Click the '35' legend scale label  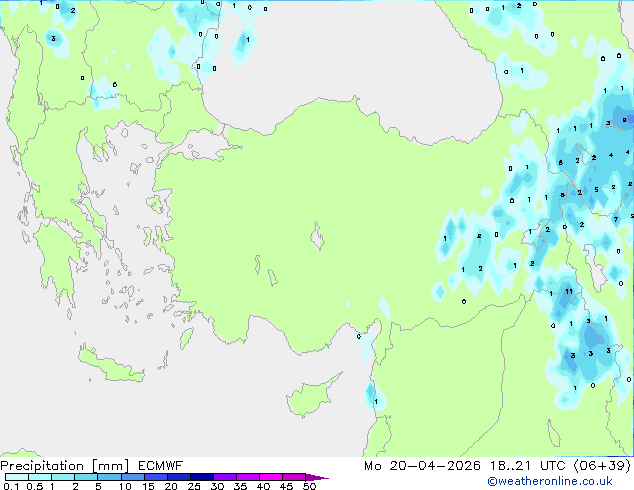tap(240, 486)
